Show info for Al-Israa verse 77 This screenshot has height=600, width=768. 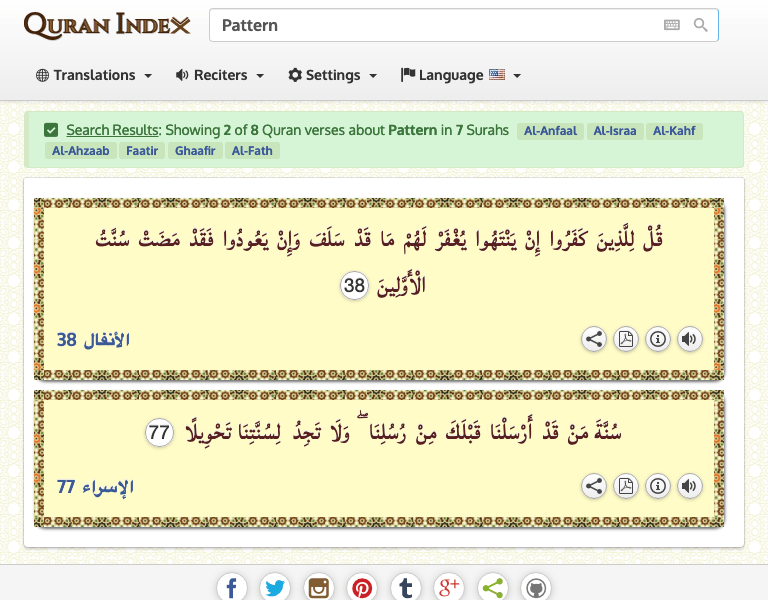657,486
